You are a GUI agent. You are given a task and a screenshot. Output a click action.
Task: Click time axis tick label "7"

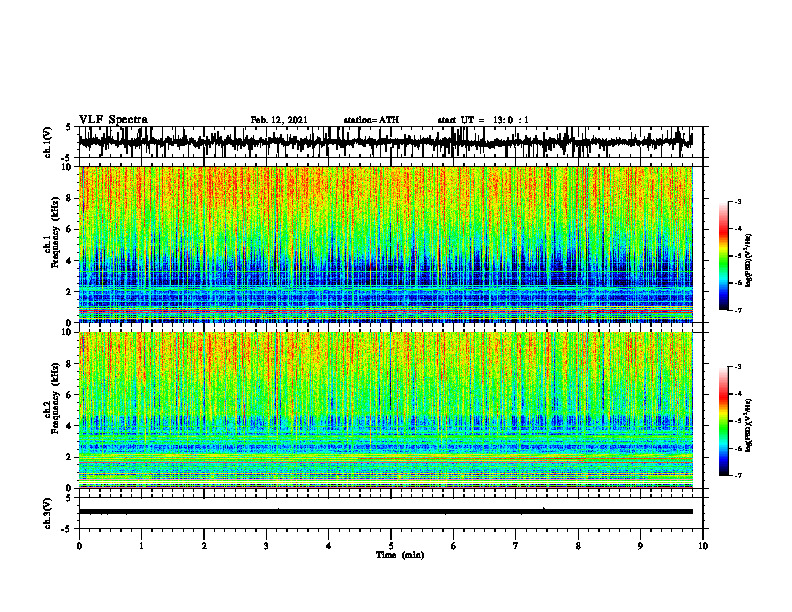(x=516, y=546)
